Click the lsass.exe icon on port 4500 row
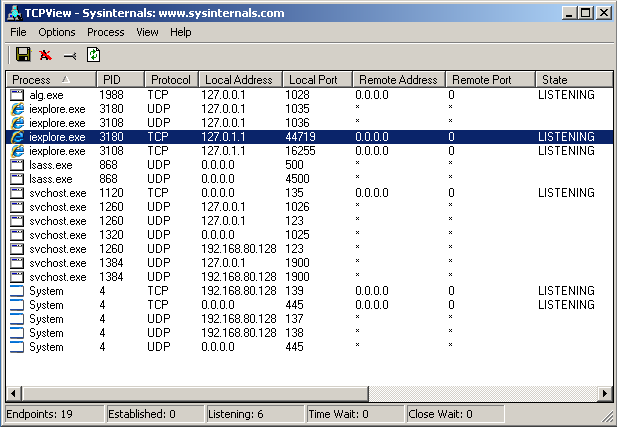The width and height of the screenshot is (617, 427). 17,179
